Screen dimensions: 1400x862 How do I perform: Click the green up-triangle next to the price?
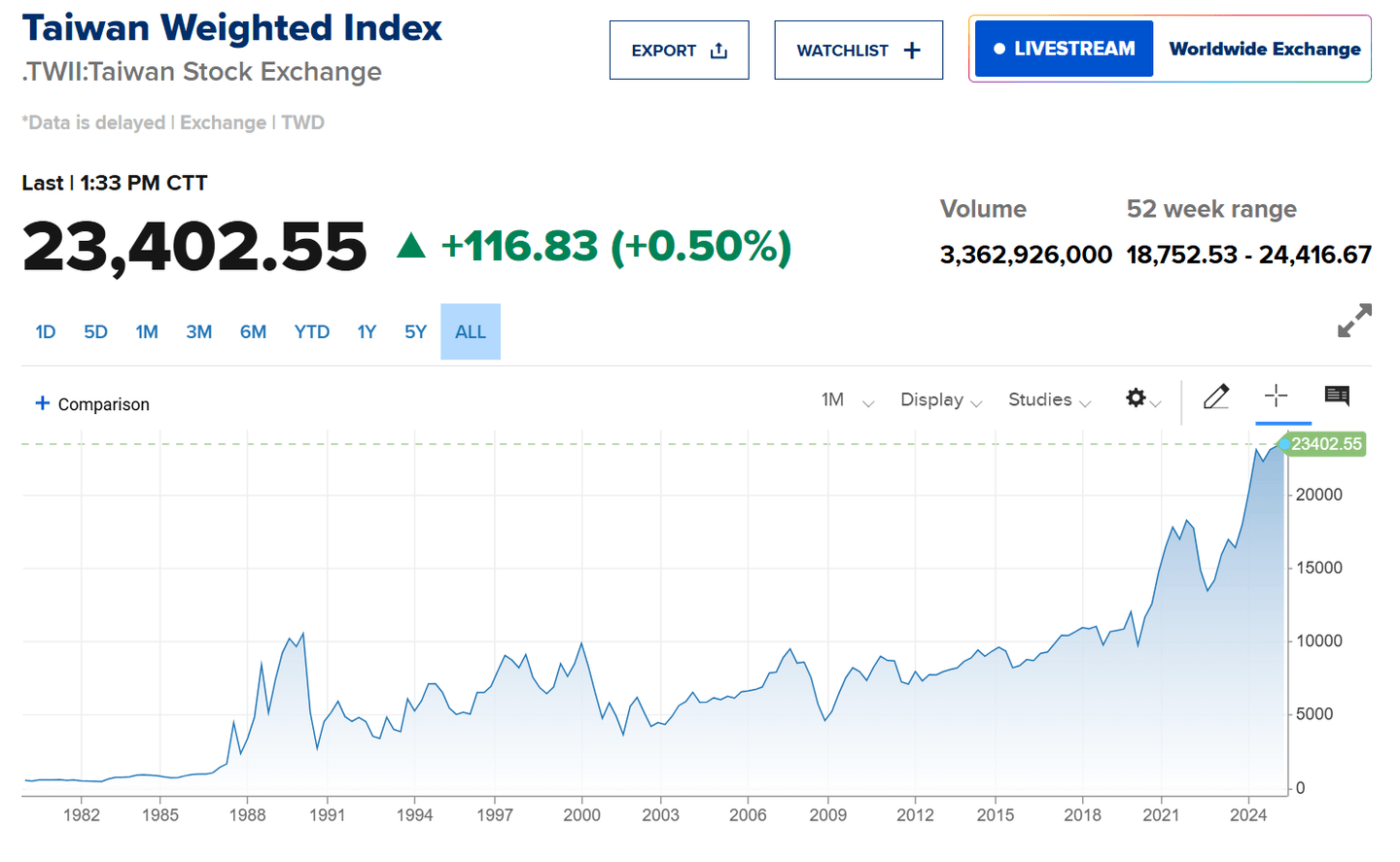tap(412, 245)
